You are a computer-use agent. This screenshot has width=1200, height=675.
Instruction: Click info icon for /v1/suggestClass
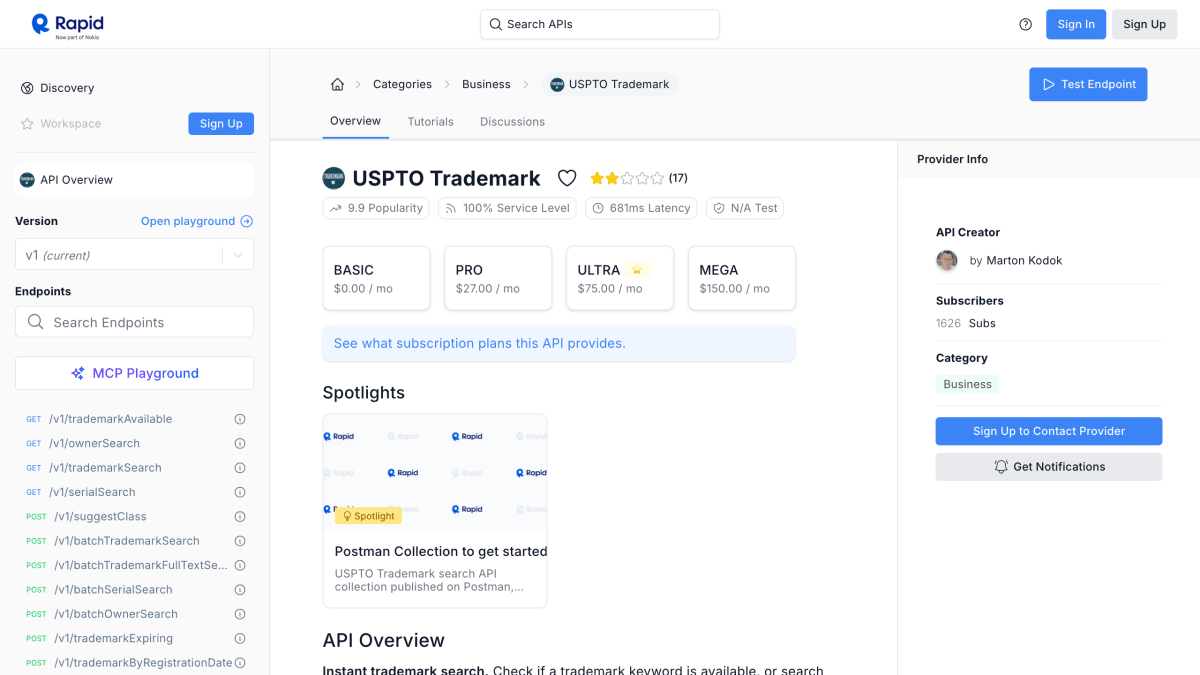coord(240,516)
